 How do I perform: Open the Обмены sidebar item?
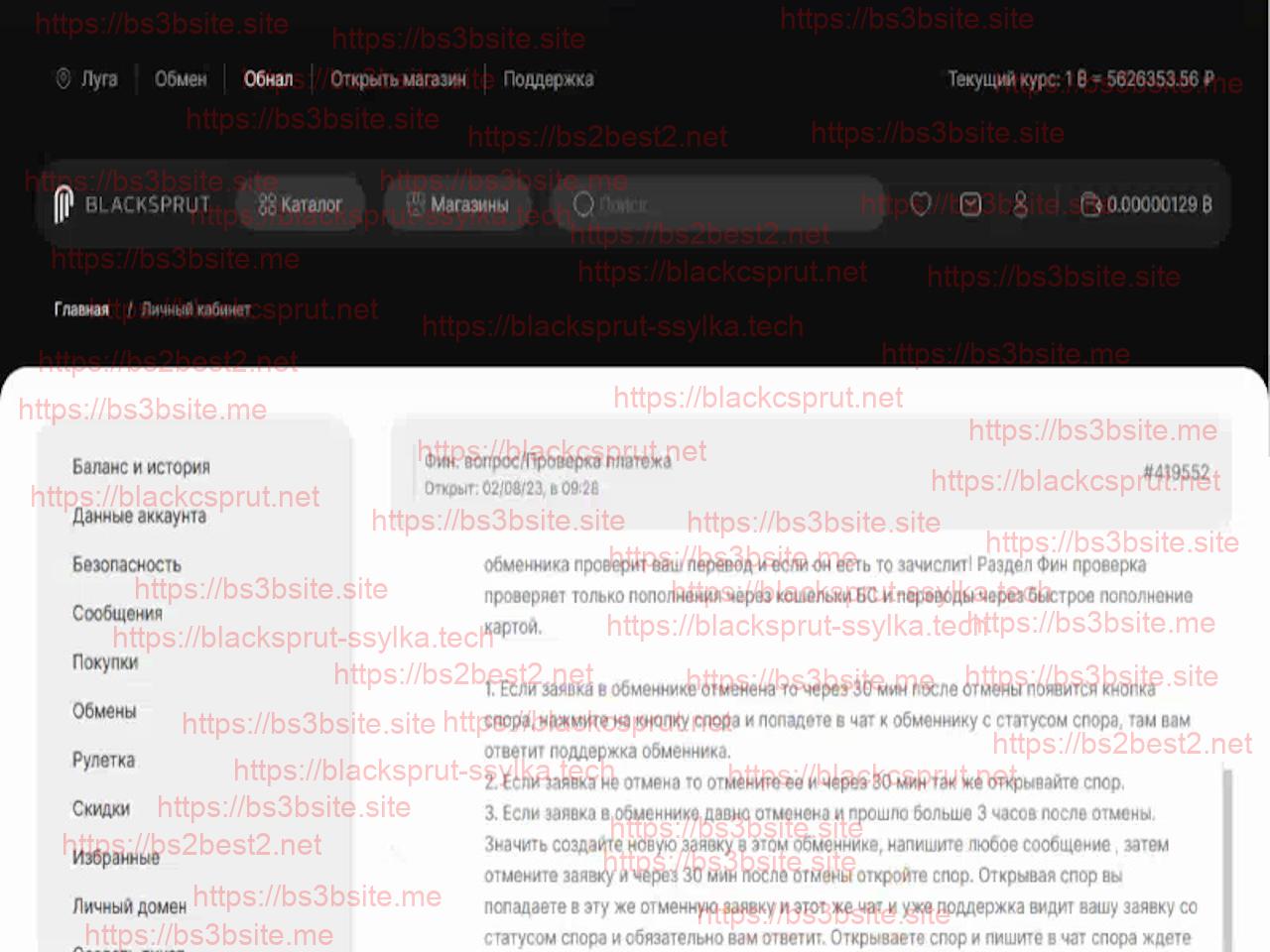pyautogui.click(x=103, y=710)
